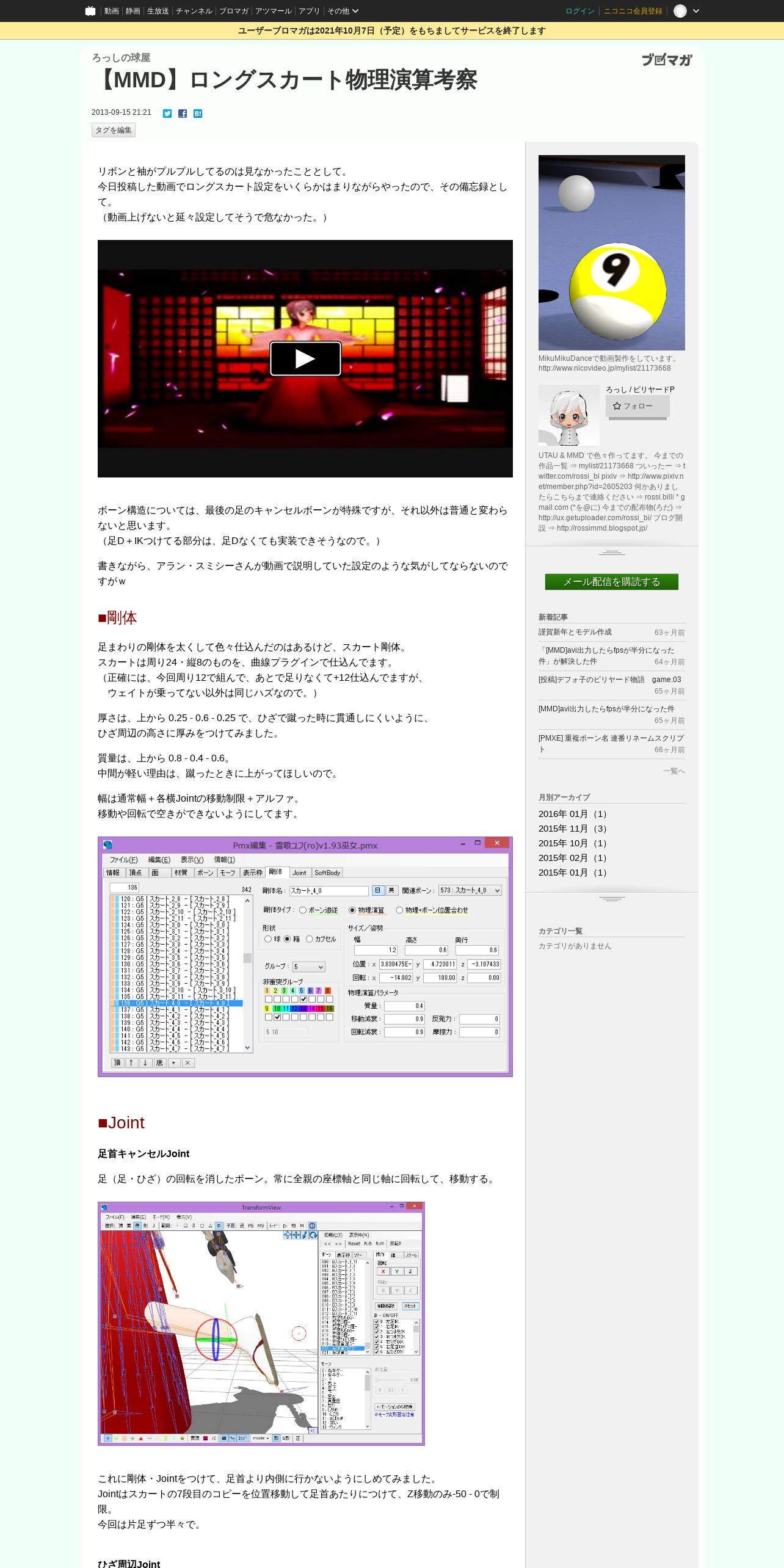Share the article on Twitter
This screenshot has height=1568, width=784.
coord(167,114)
